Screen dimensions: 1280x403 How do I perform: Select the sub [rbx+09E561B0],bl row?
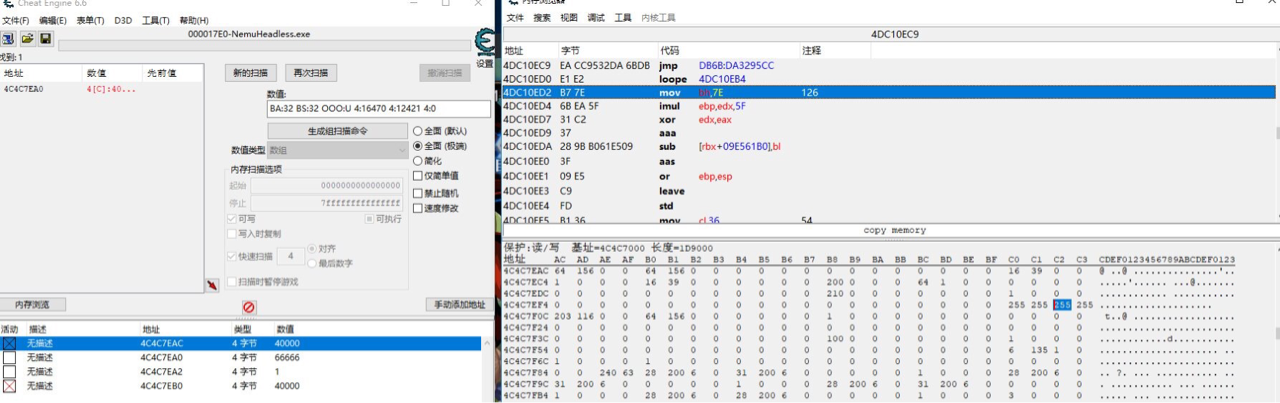click(x=889, y=146)
